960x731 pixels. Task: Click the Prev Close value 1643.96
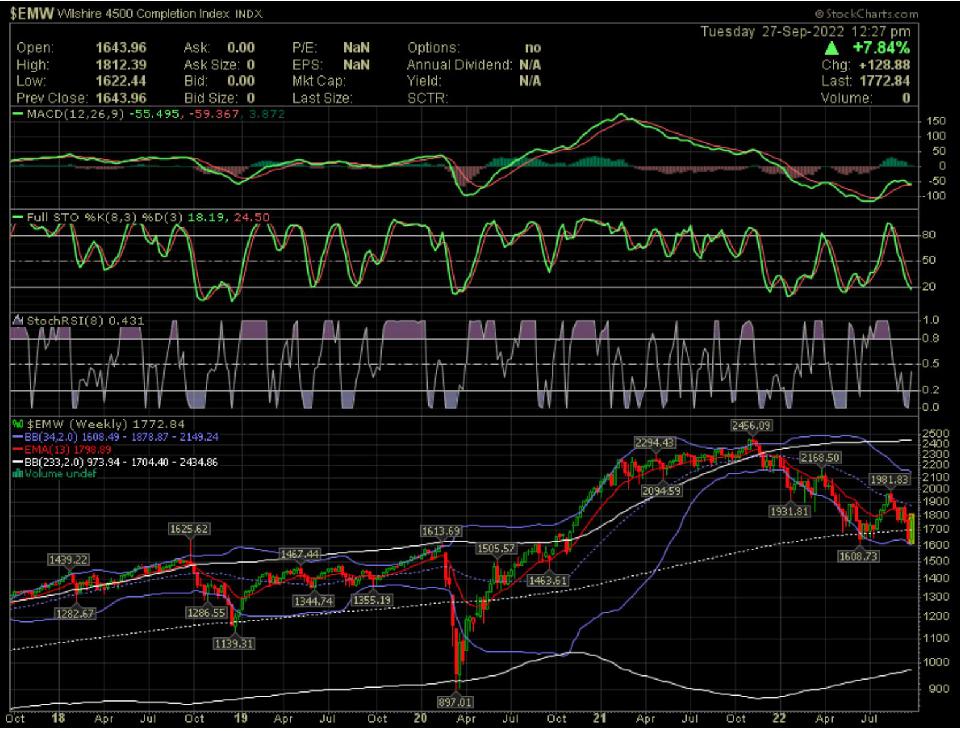click(x=121, y=98)
